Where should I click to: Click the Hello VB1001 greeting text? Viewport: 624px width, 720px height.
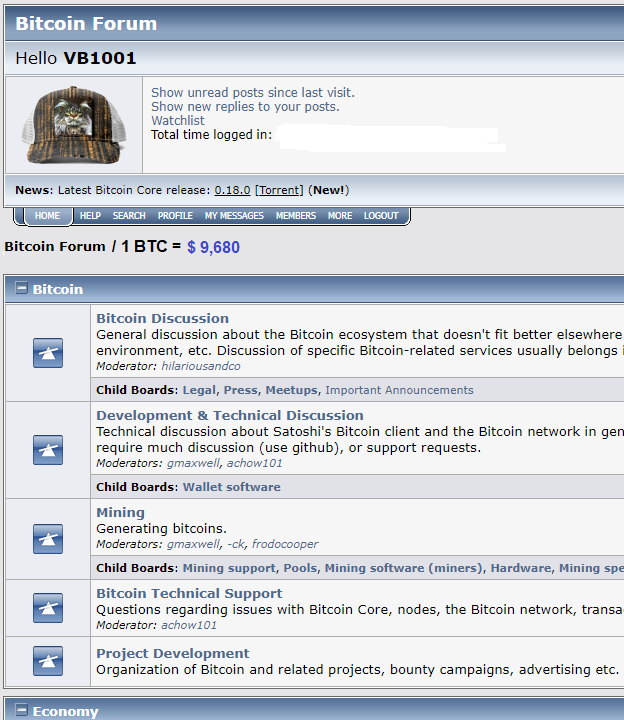tap(76, 58)
